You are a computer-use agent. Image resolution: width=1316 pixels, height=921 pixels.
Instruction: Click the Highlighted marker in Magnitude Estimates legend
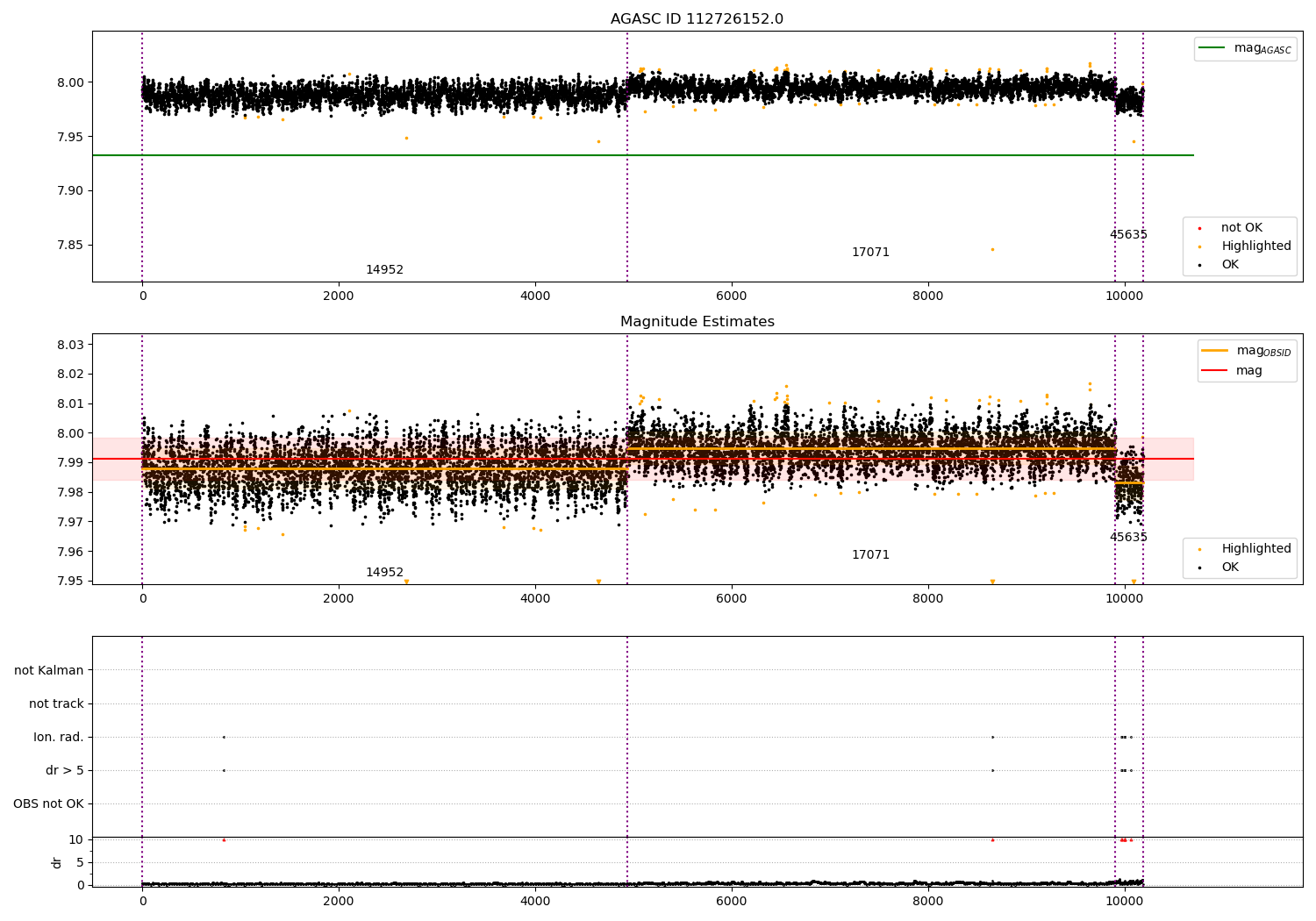pyautogui.click(x=1199, y=549)
